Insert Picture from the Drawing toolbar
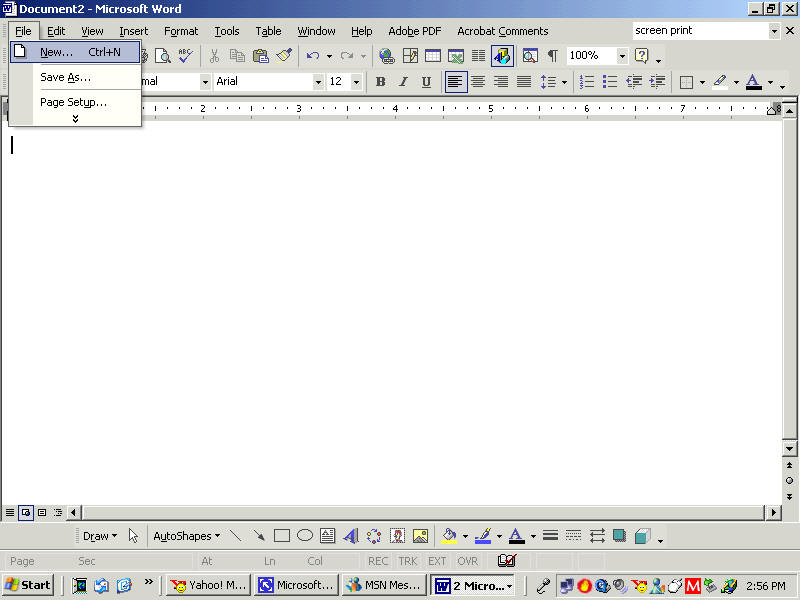800x600 pixels. 420,536
